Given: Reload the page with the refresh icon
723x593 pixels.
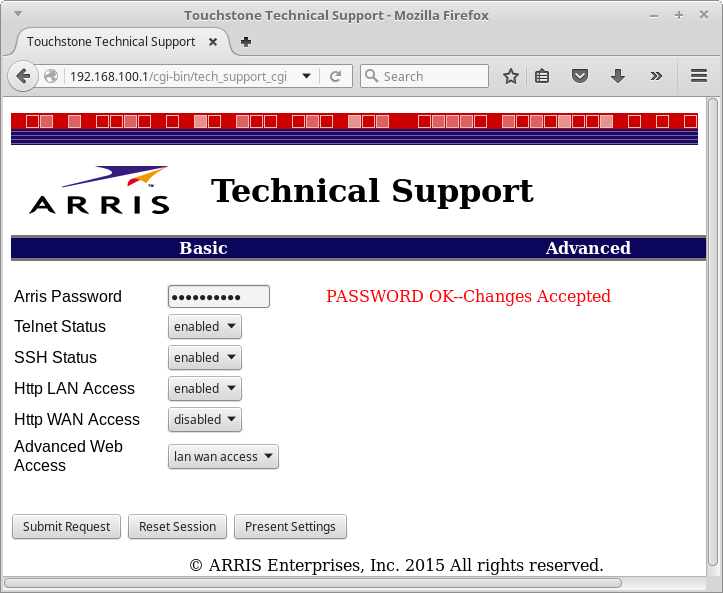Looking at the screenshot, I should point(336,76).
